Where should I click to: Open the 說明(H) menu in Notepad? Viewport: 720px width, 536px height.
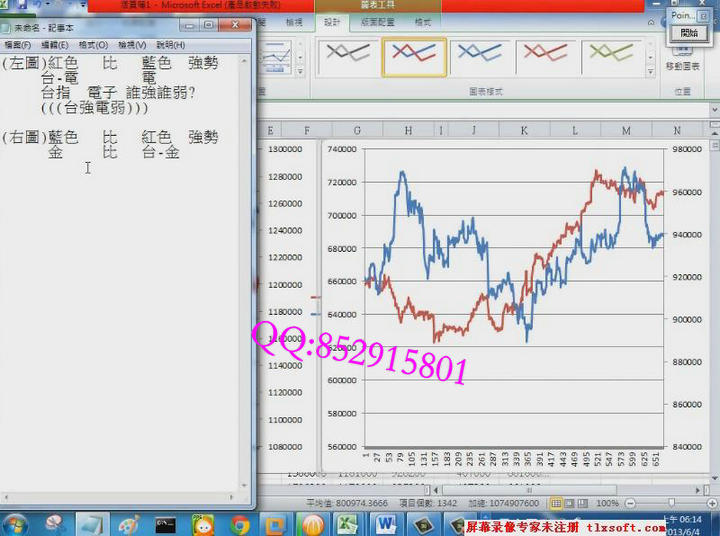[171, 45]
